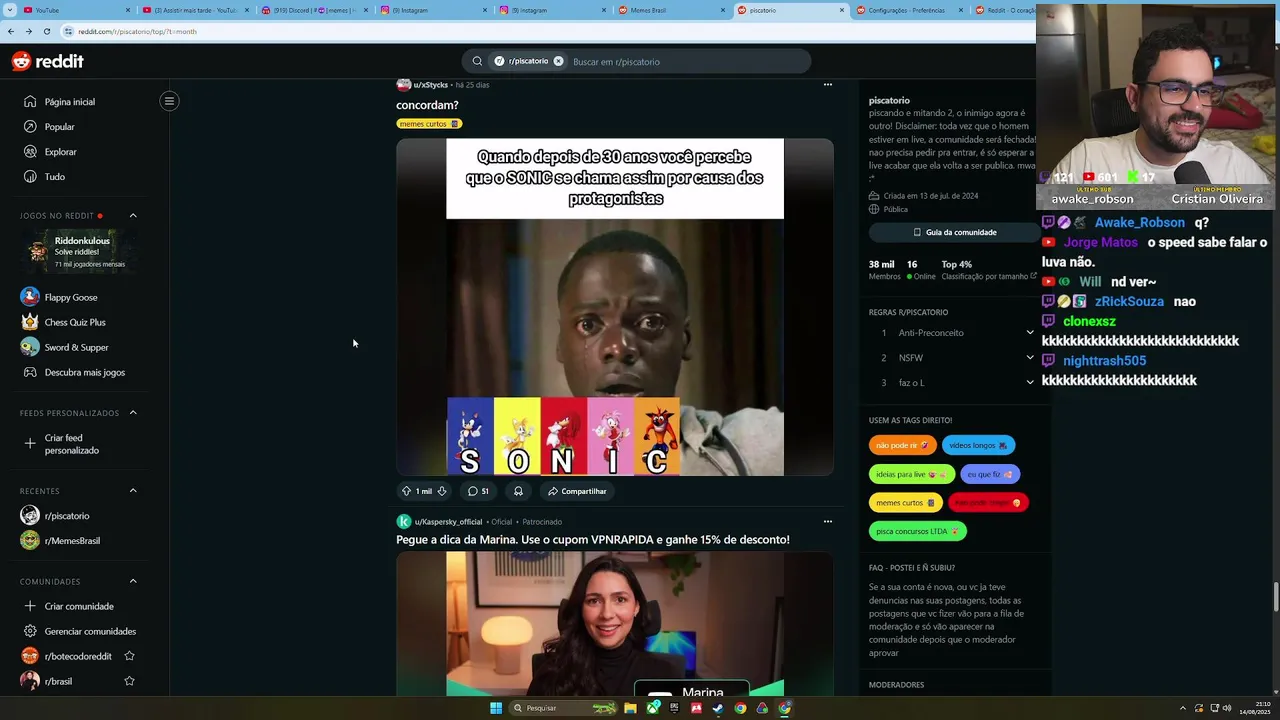Collapse the Jogos no Reddit section
This screenshot has height=720, width=1280.
coord(133,215)
